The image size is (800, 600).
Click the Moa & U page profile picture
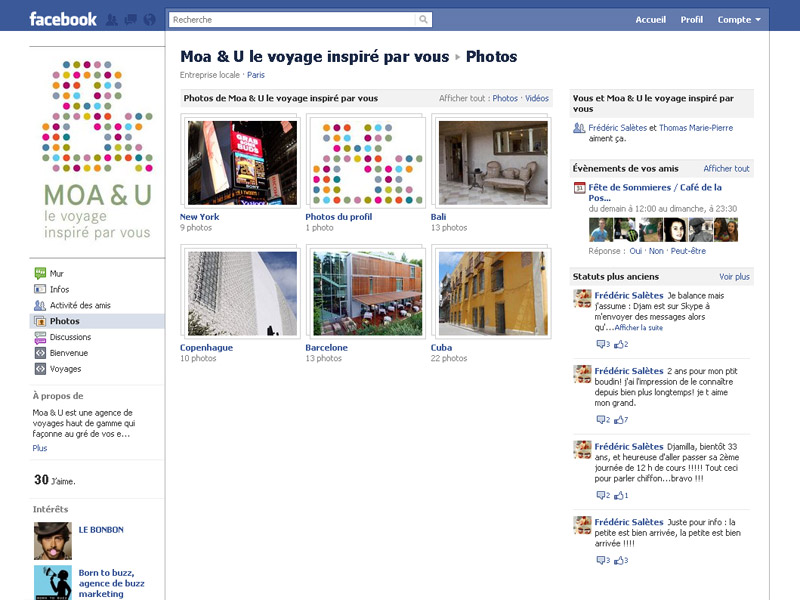pos(97,151)
